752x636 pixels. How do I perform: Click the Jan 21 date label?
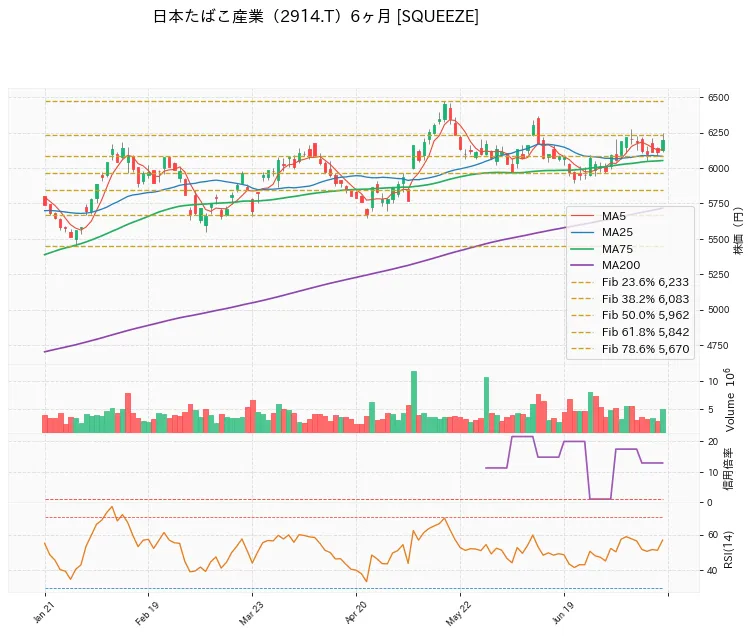click(44, 612)
